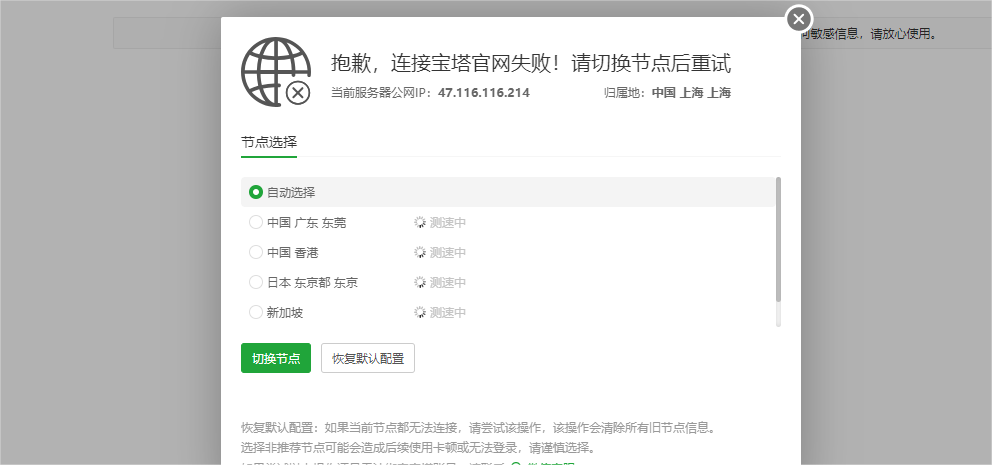Click the spinner icon beside 中国 香港
The width and height of the screenshot is (992, 465).
point(419,252)
